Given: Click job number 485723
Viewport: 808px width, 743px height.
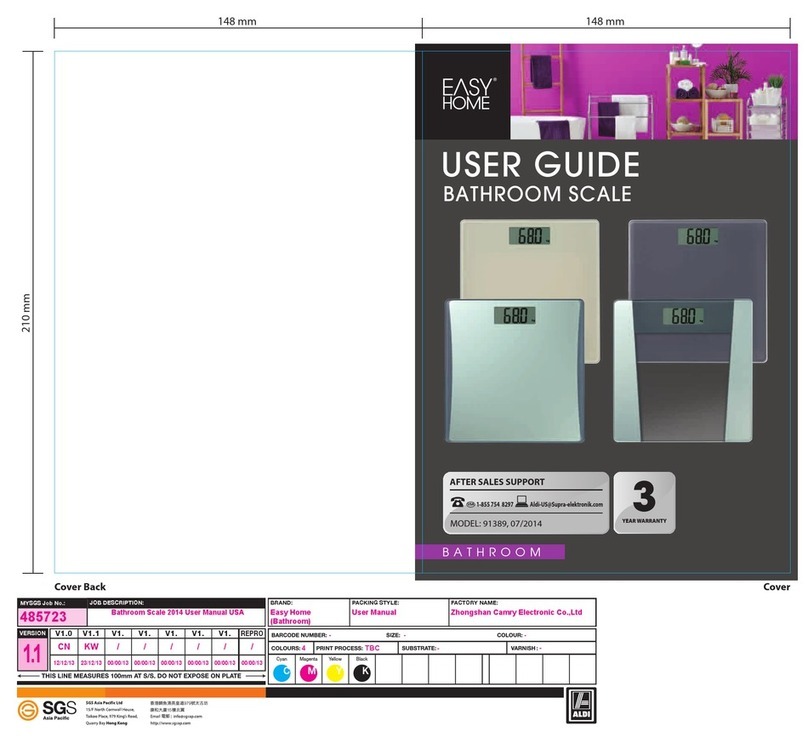Looking at the screenshot, I should pyautogui.click(x=43, y=617).
